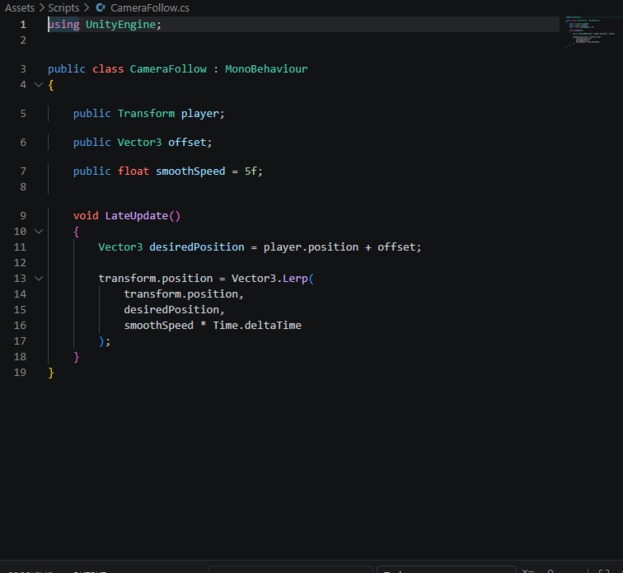Click the 'Lerp' method call

click(x=295, y=278)
